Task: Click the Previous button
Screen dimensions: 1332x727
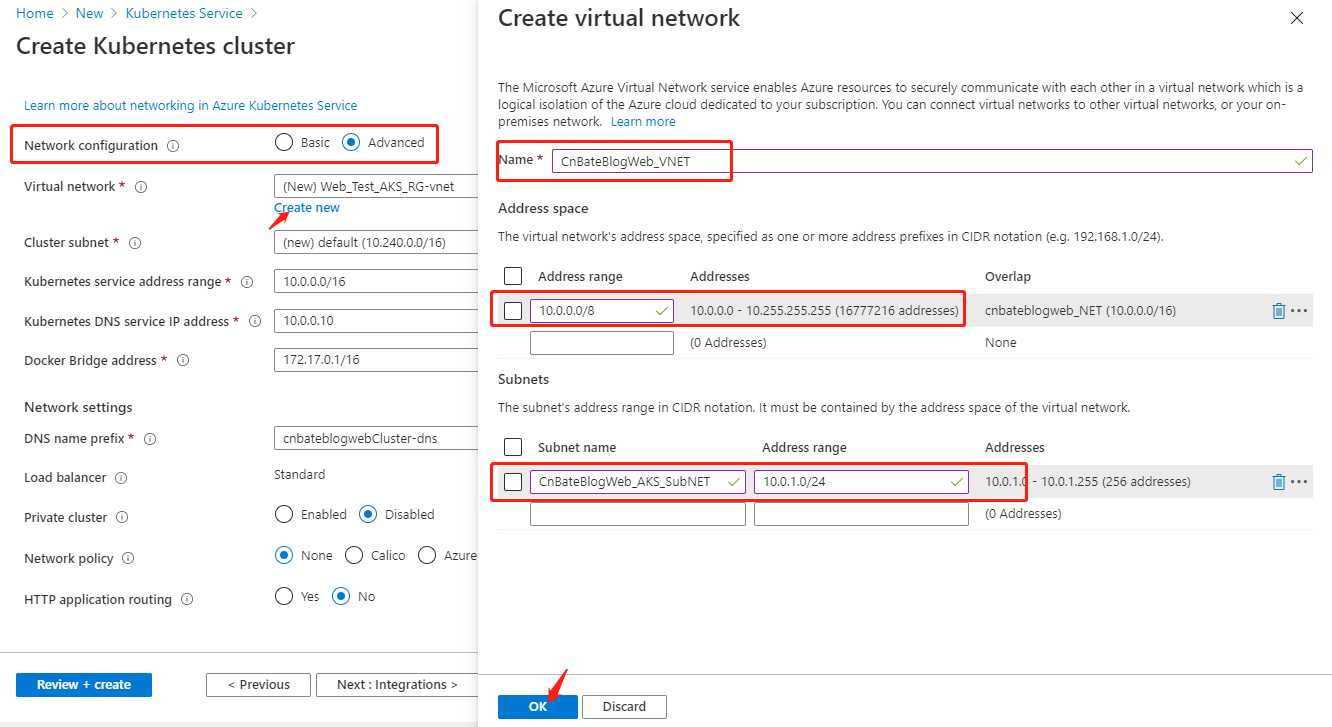Action: tap(258, 685)
